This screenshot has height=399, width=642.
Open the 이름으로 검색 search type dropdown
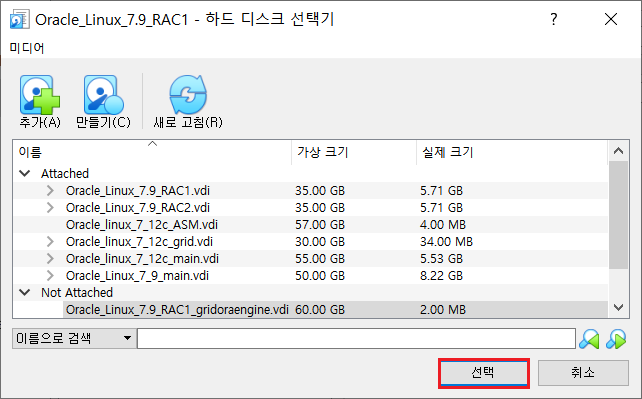pyautogui.click(x=74, y=338)
